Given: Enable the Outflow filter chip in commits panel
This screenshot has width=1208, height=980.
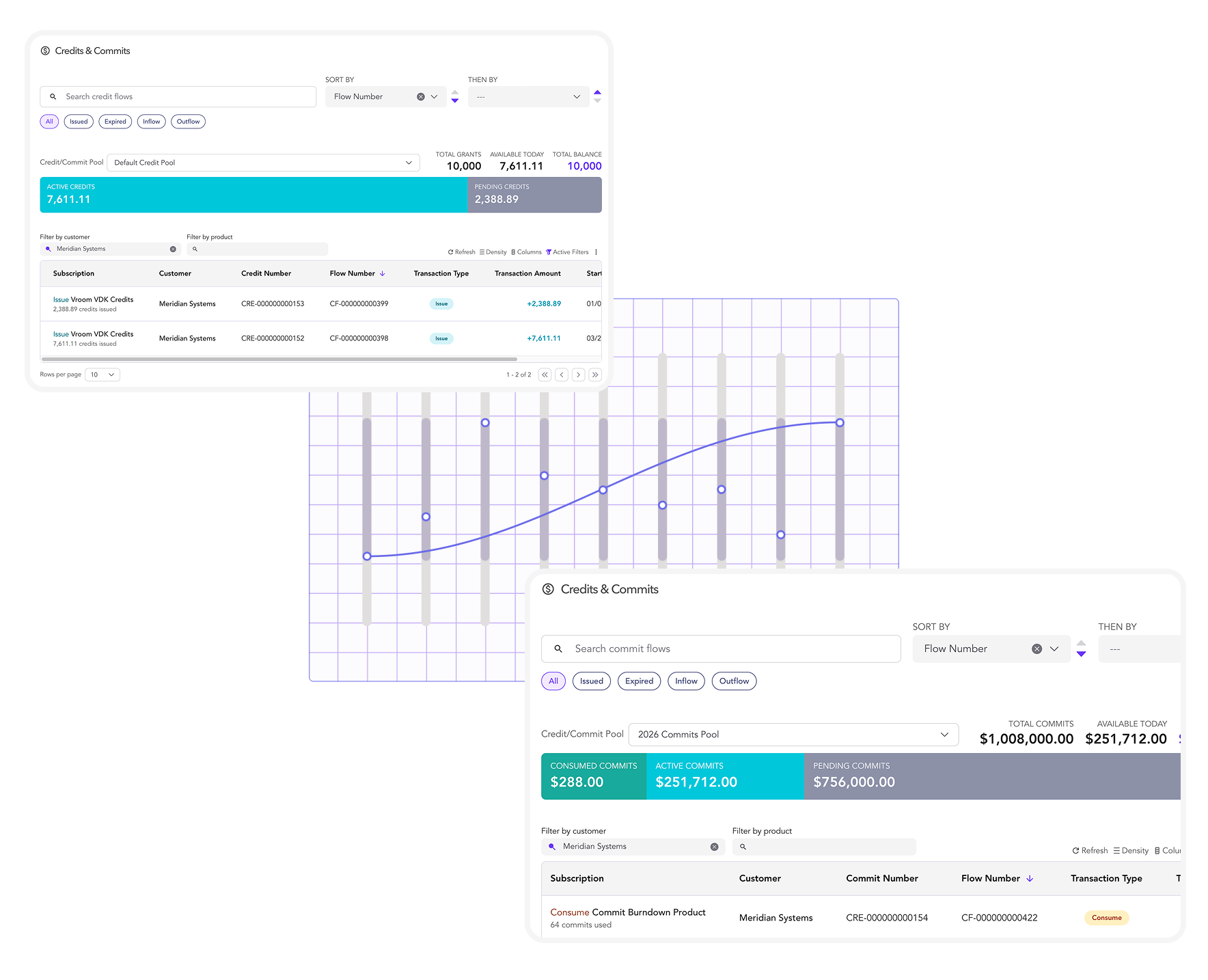Looking at the screenshot, I should point(734,681).
